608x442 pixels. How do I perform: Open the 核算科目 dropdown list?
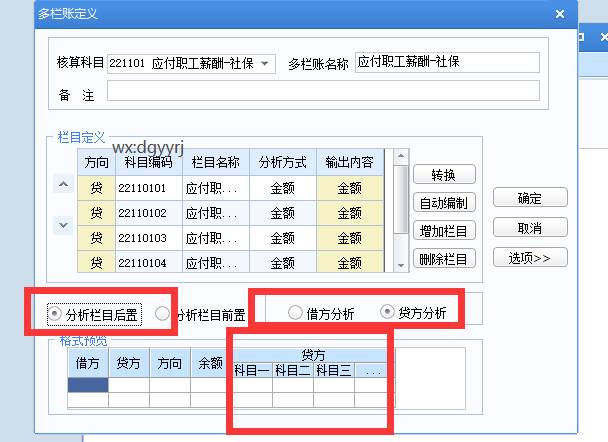[265, 63]
